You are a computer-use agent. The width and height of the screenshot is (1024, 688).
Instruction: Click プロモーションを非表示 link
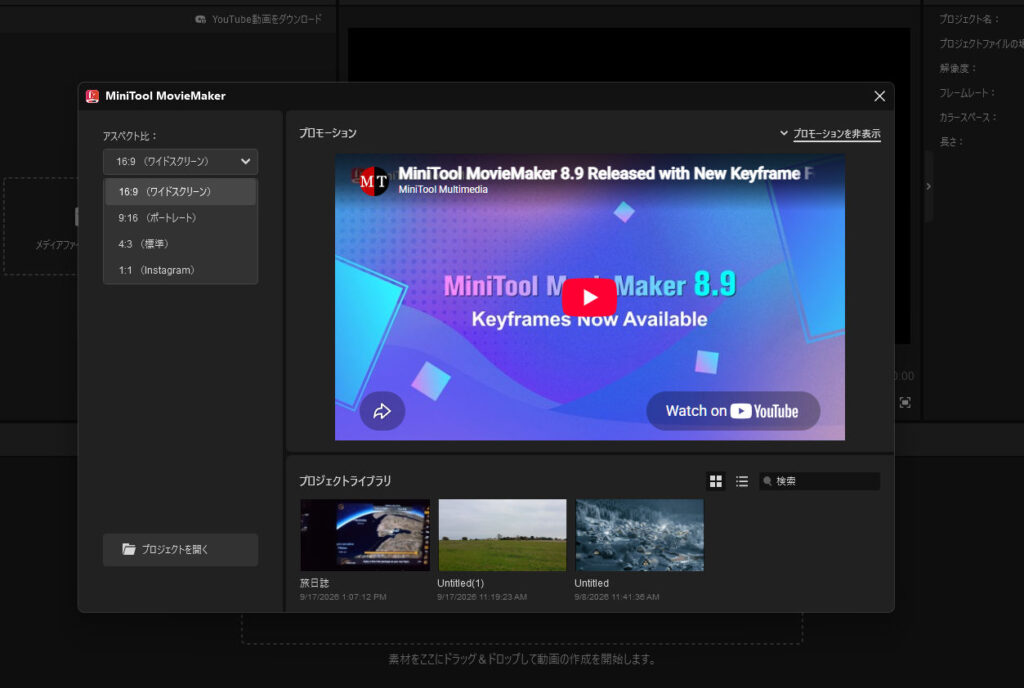coord(837,134)
